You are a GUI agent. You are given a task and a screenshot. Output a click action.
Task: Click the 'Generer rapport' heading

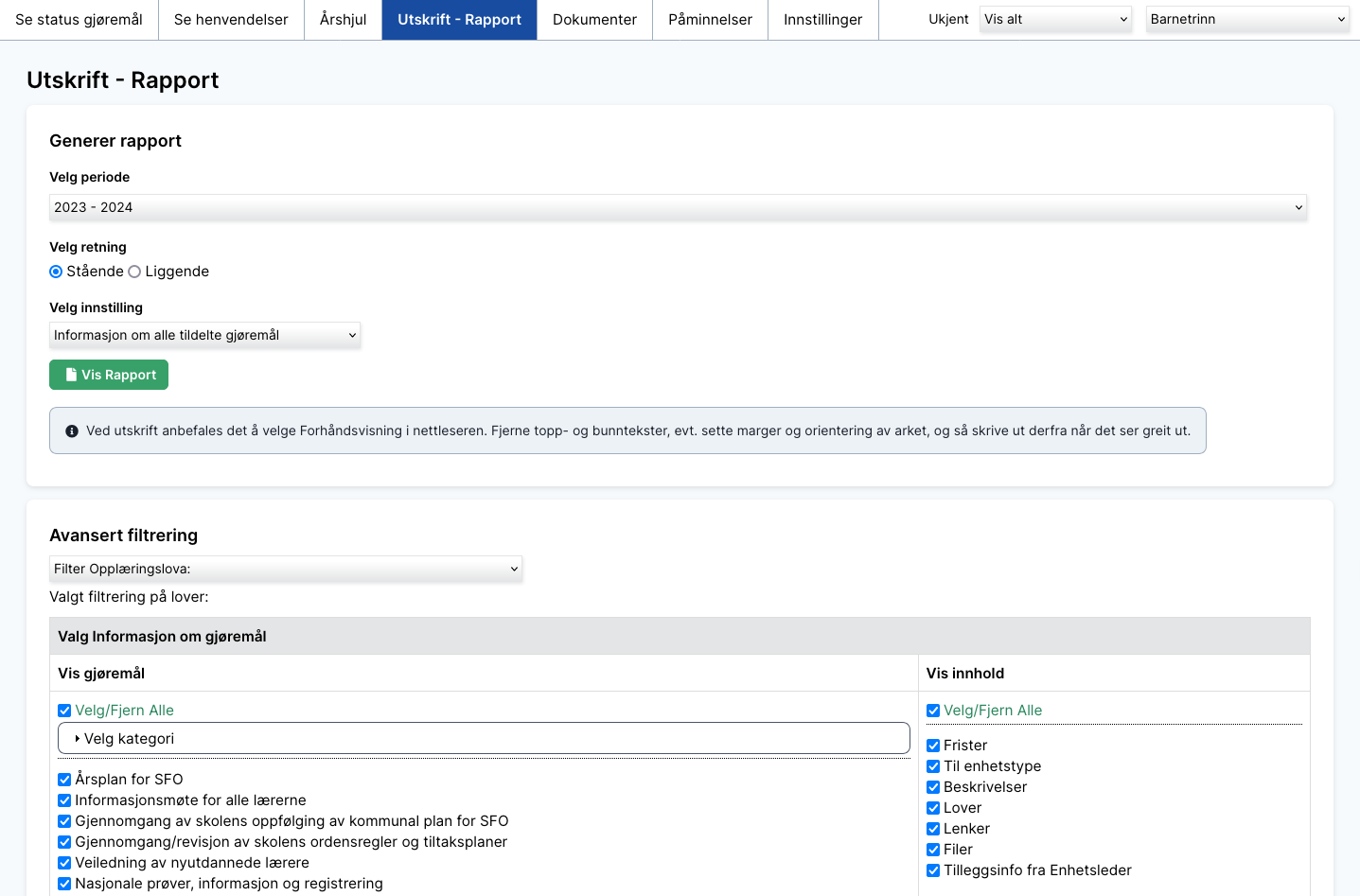115,141
